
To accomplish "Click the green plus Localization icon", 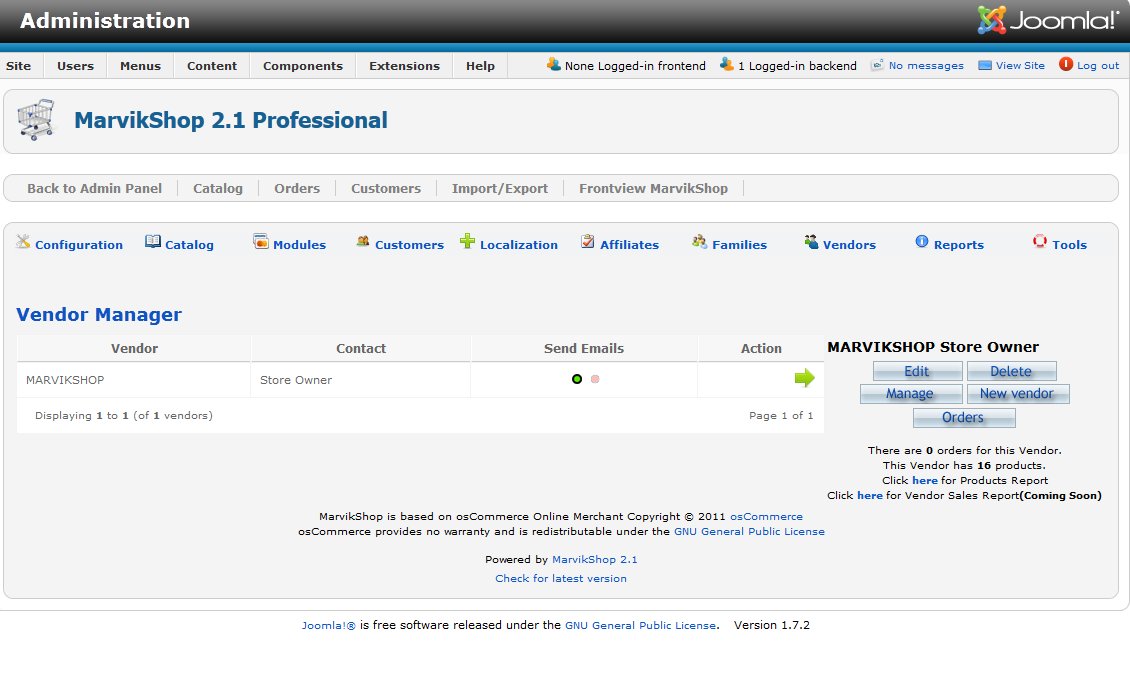I will point(467,241).
